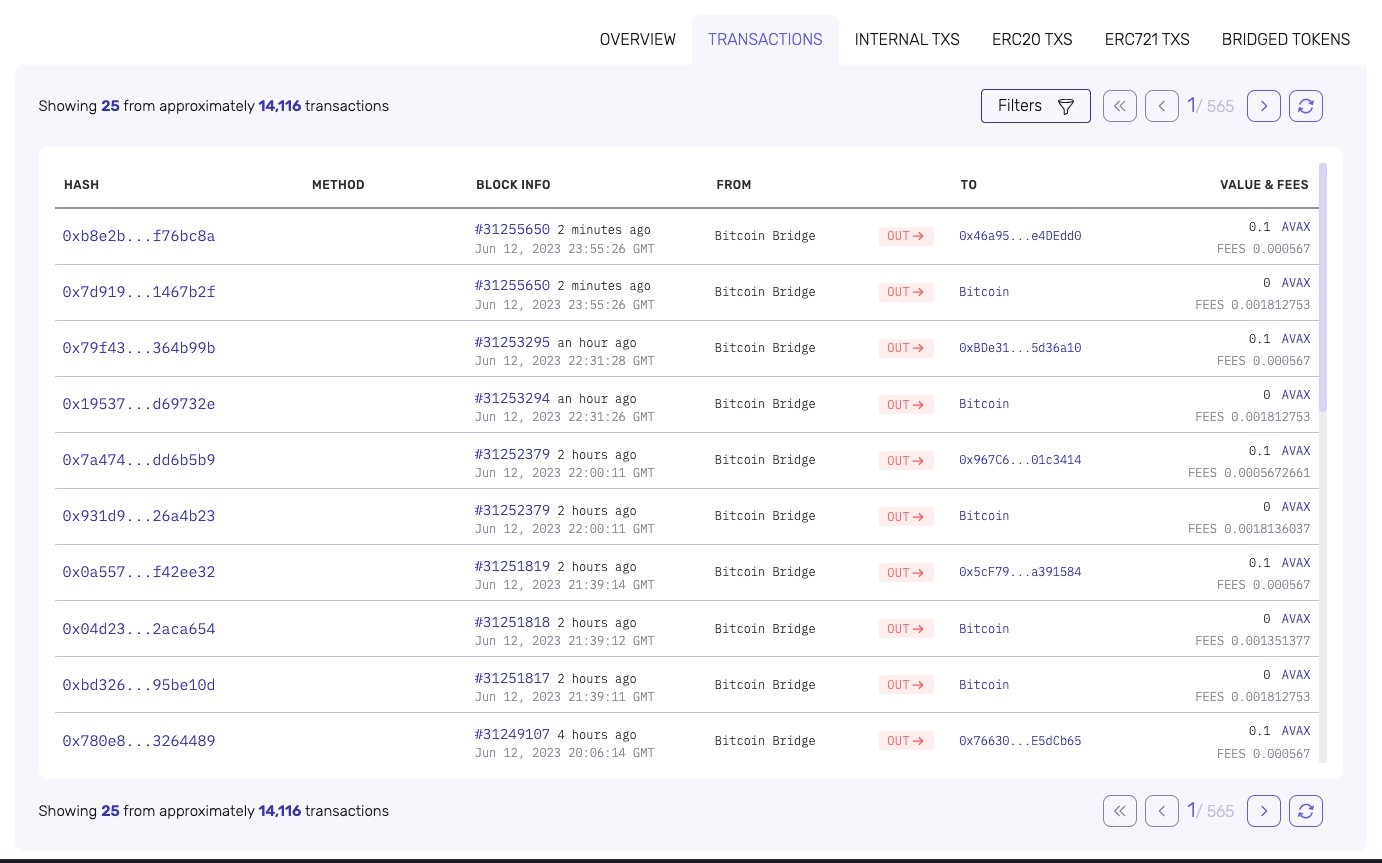Open Bitcoin recipient in 0x7d919...1467b2f row

pos(984,292)
